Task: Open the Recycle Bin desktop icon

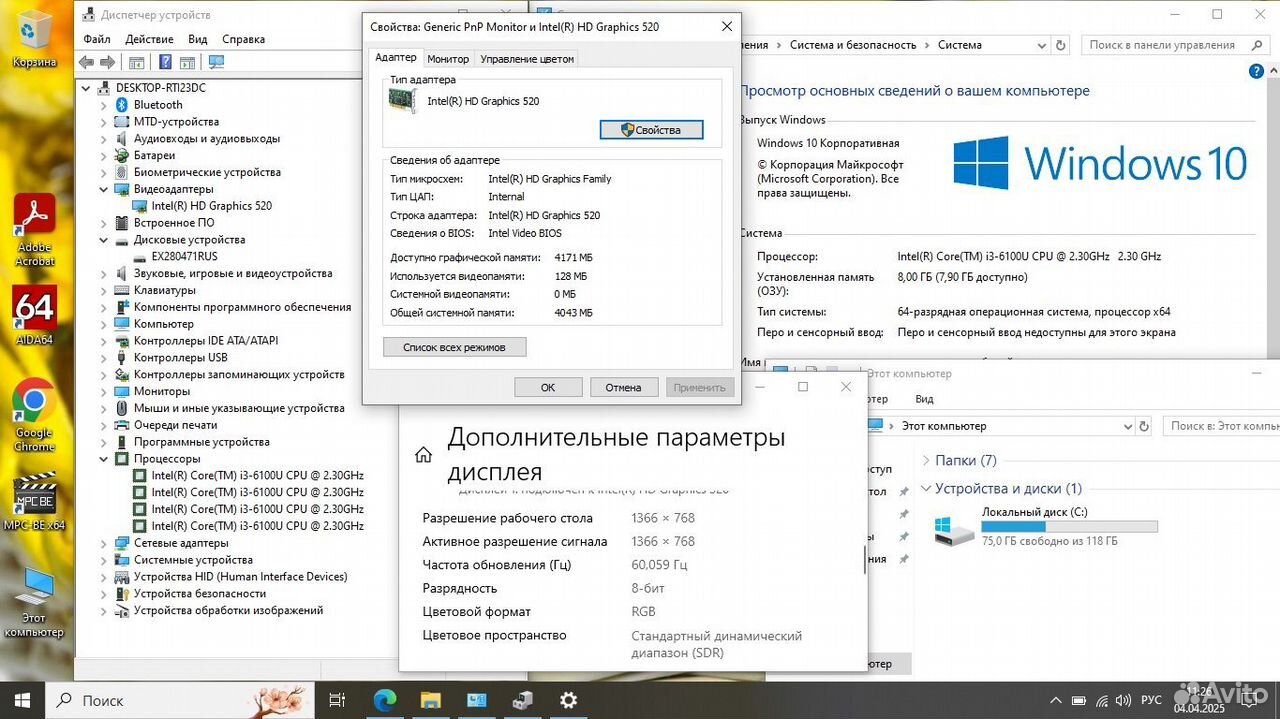Action: point(35,38)
